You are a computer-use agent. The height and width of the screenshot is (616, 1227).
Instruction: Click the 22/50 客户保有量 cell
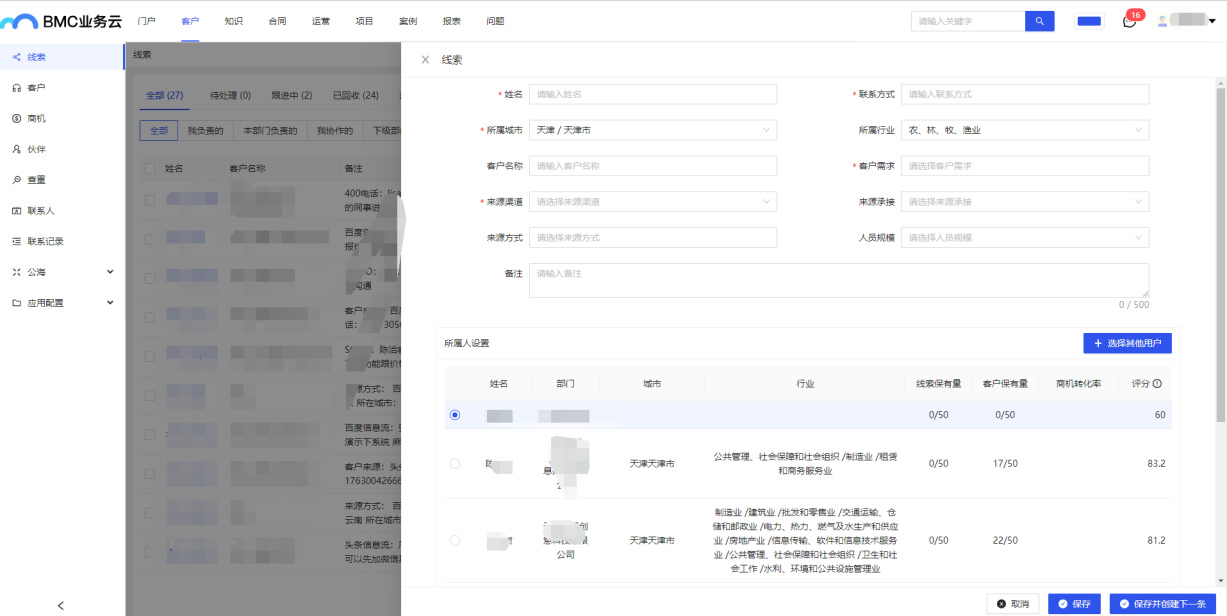1005,540
